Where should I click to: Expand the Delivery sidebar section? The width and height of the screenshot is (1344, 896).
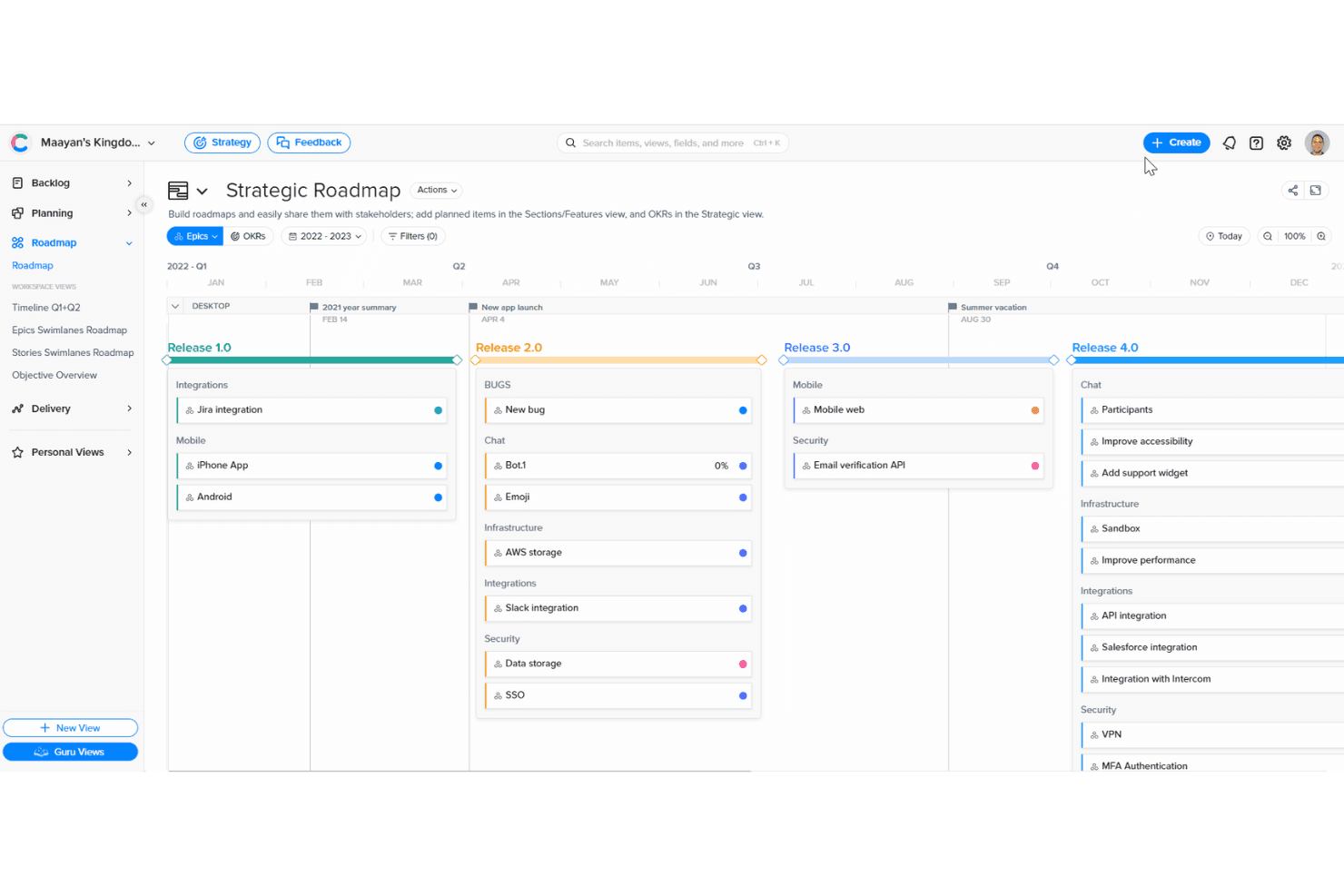point(129,409)
